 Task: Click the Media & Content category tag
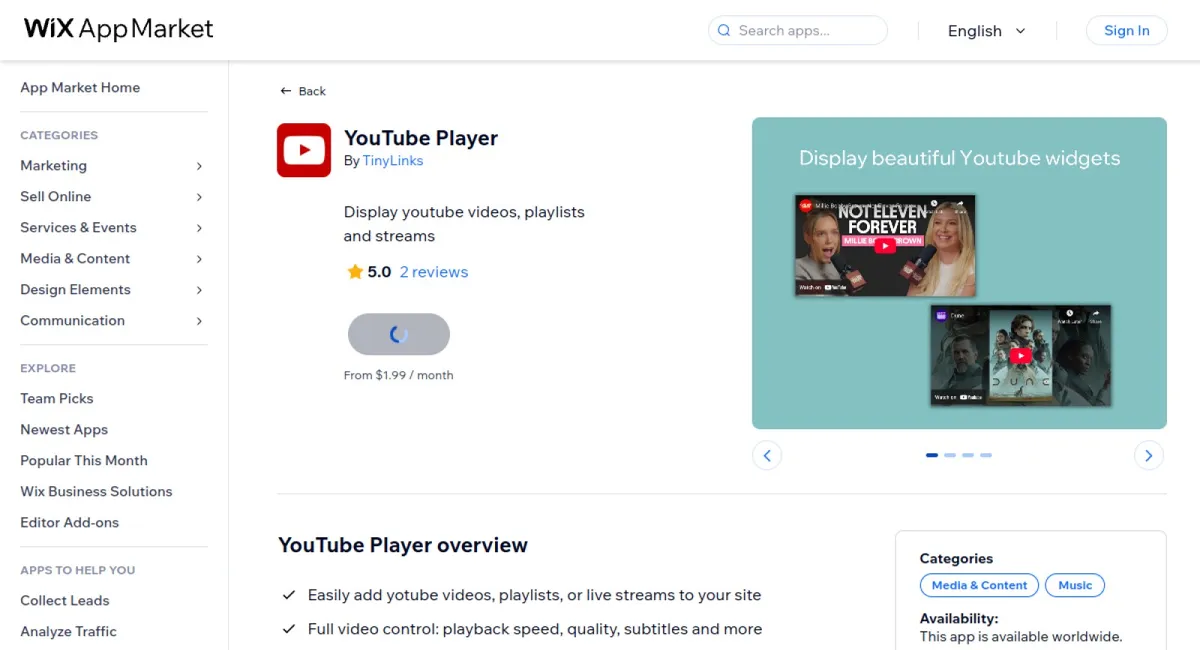(979, 586)
